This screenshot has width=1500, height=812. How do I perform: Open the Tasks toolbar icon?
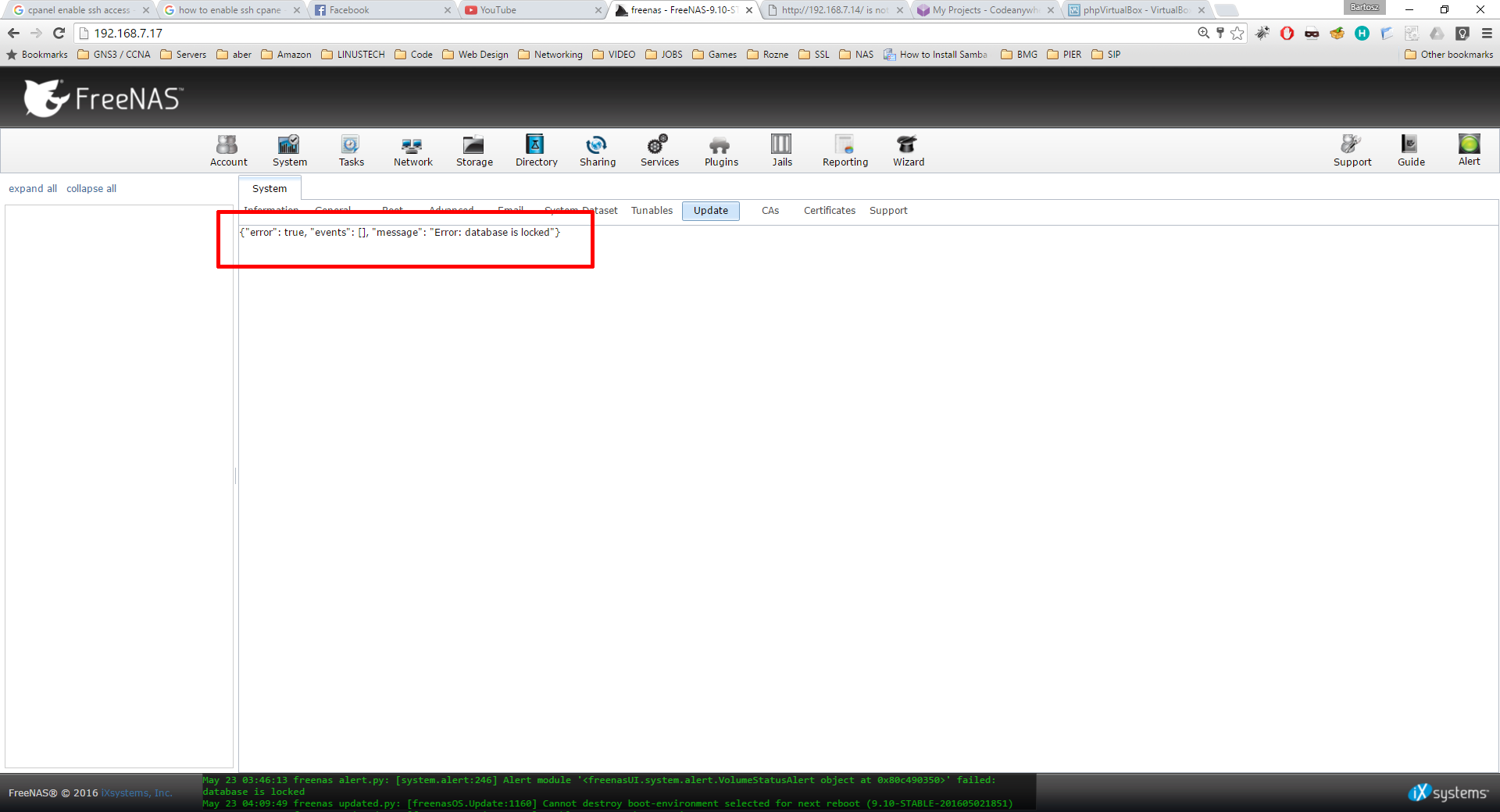(351, 151)
